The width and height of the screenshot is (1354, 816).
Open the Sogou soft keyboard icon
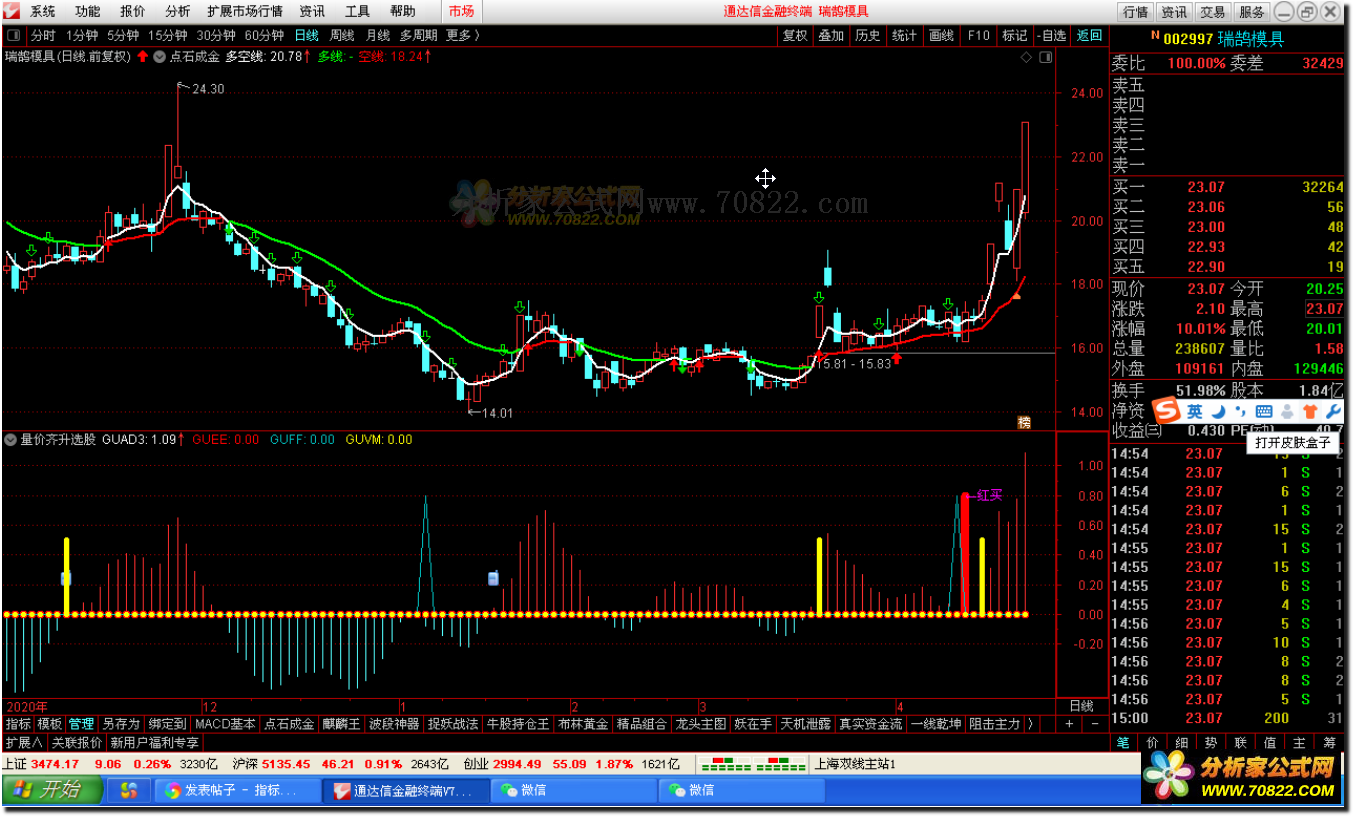pos(1263,411)
